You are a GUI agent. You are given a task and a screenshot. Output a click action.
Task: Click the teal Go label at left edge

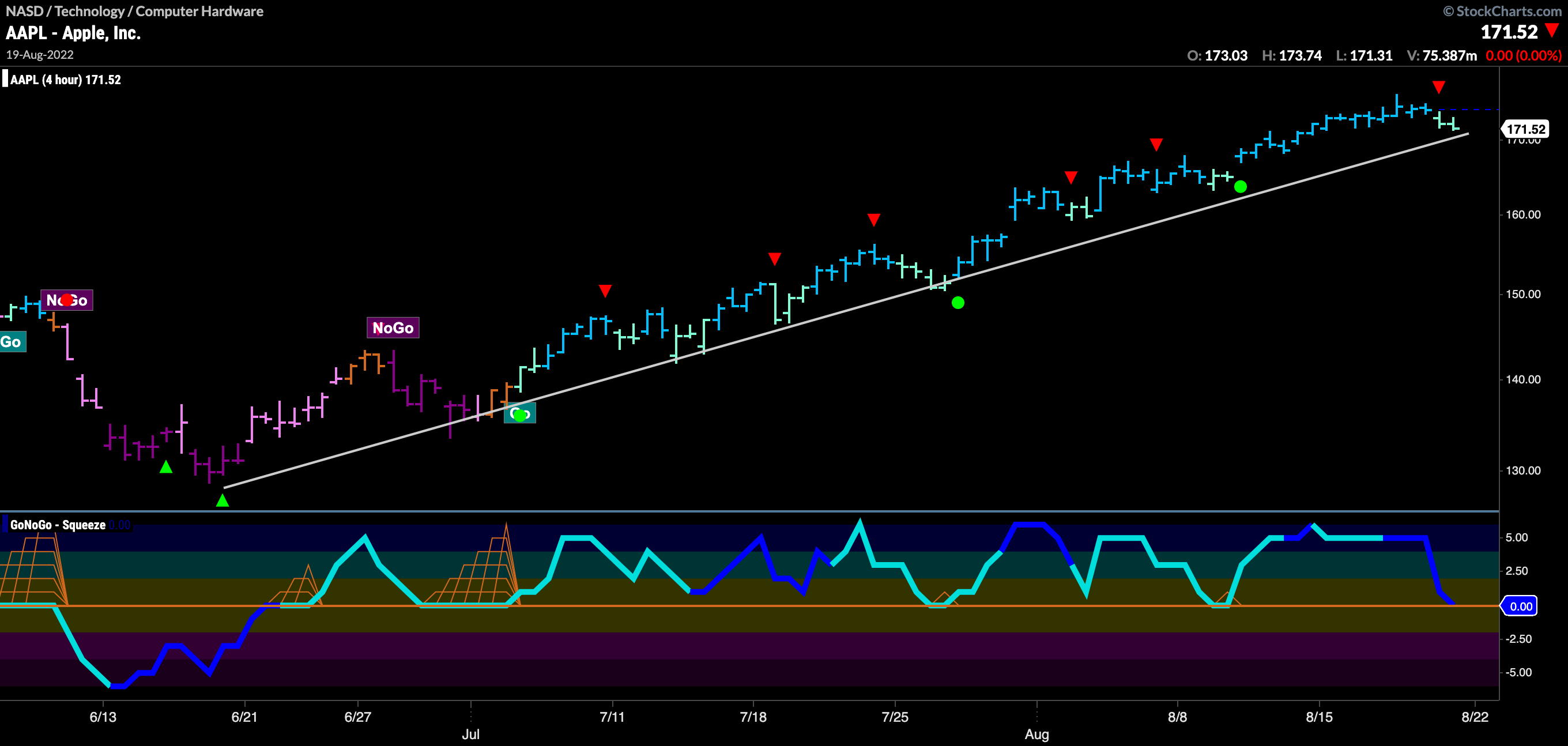click(12, 342)
